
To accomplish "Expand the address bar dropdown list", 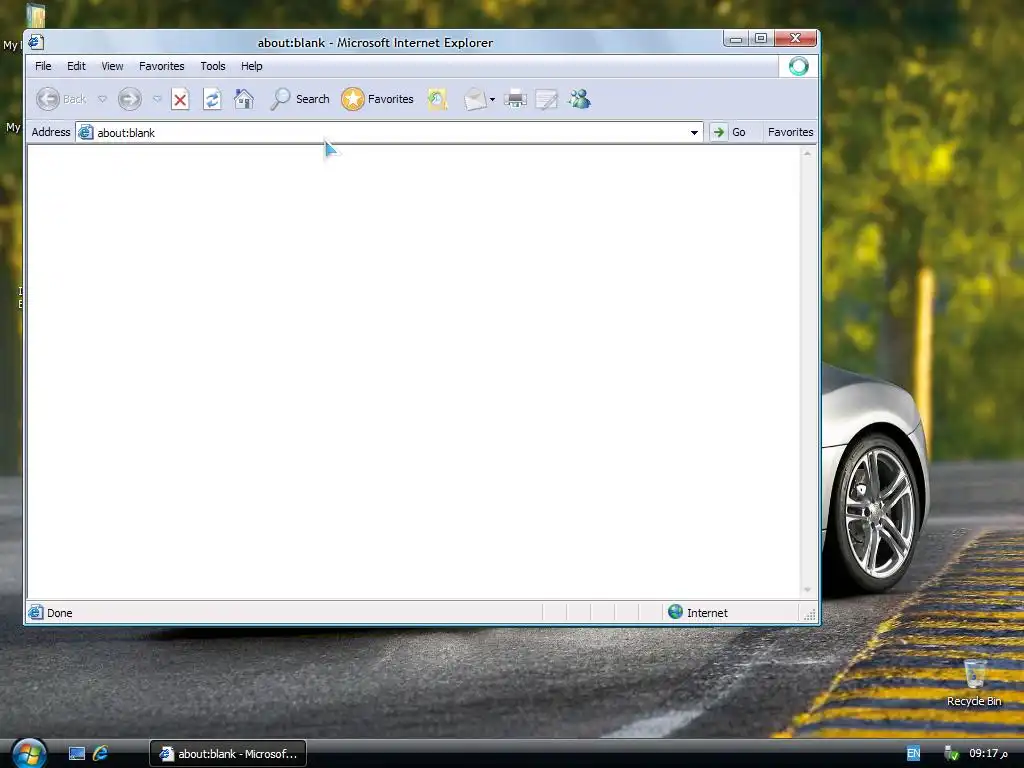I will (x=694, y=133).
